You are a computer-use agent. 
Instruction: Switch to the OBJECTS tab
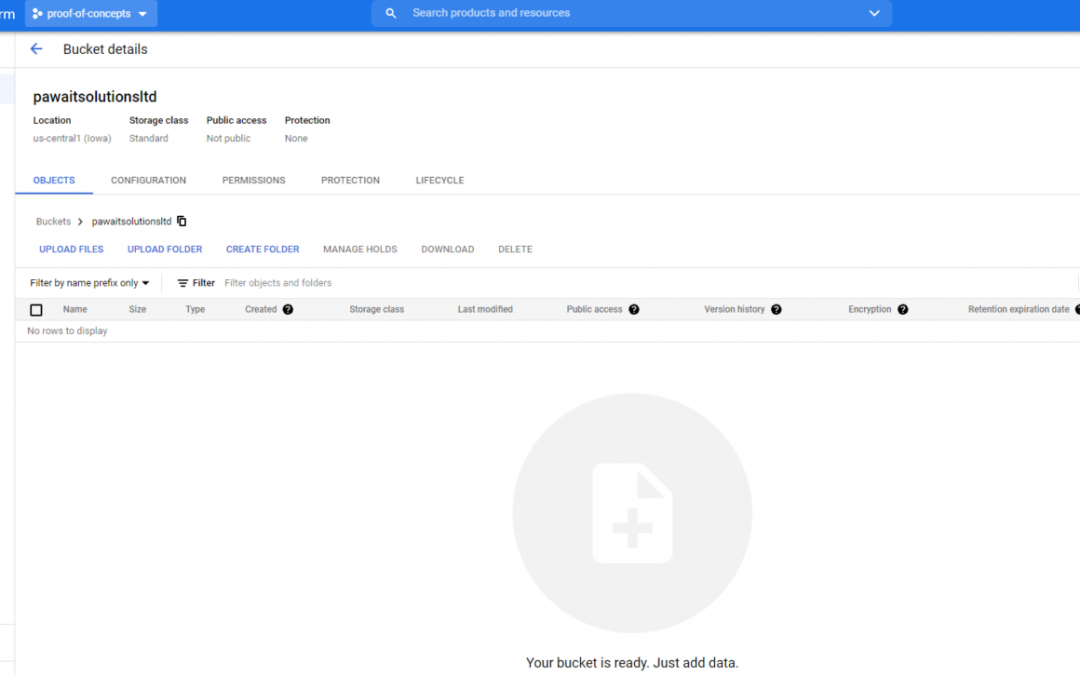pyautogui.click(x=54, y=180)
